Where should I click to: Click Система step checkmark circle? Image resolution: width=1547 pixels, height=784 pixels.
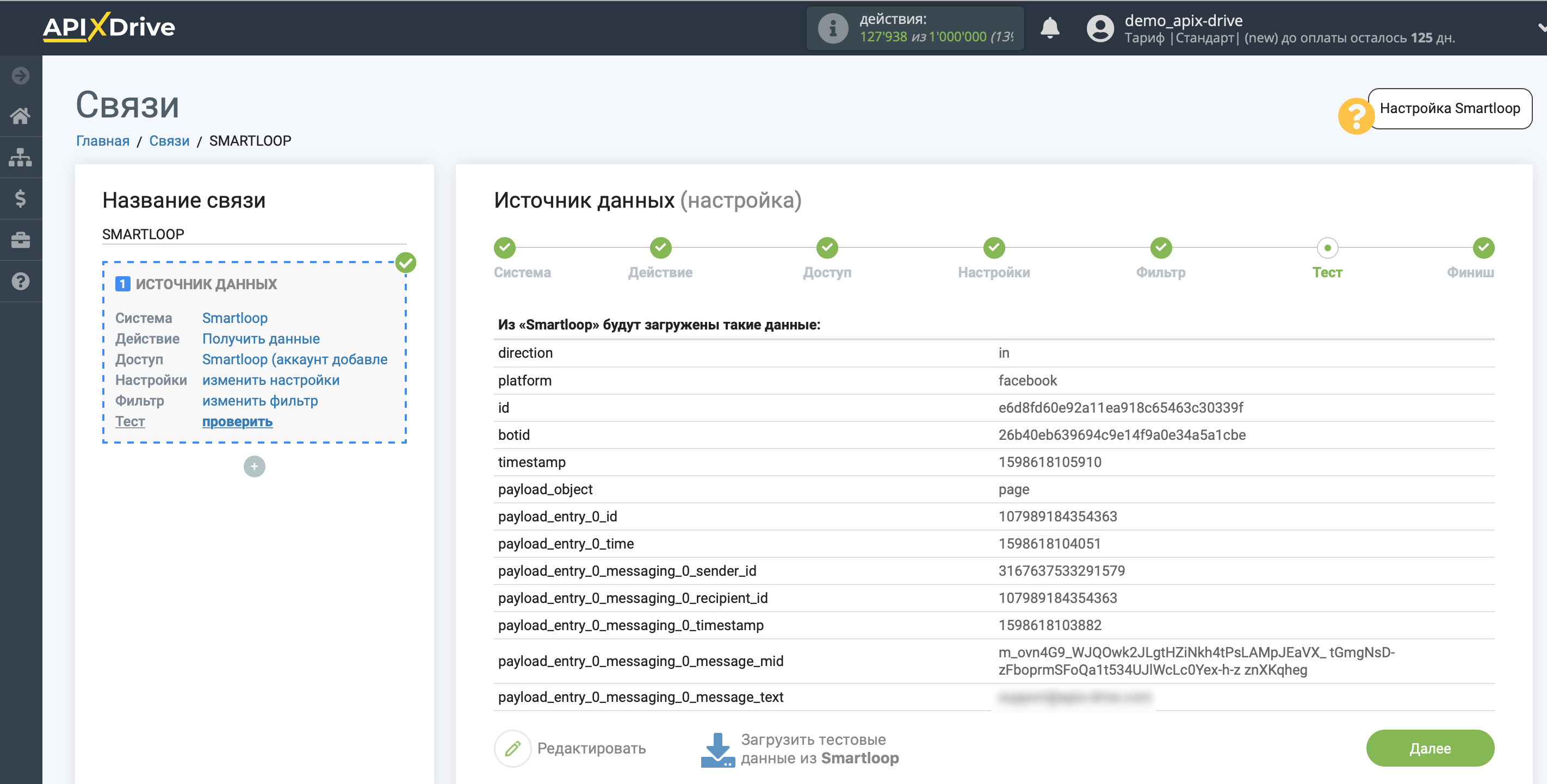point(504,247)
